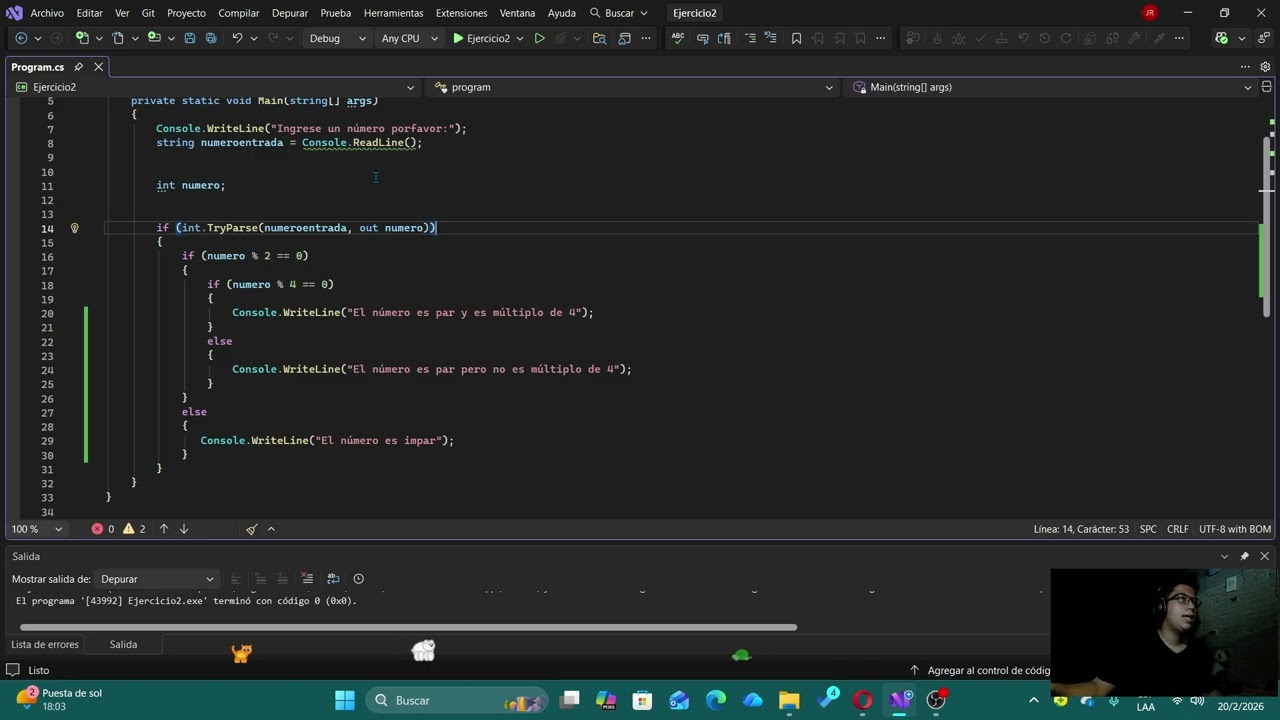Click the new project icon
This screenshot has width=1280, height=720.
(x=83, y=38)
